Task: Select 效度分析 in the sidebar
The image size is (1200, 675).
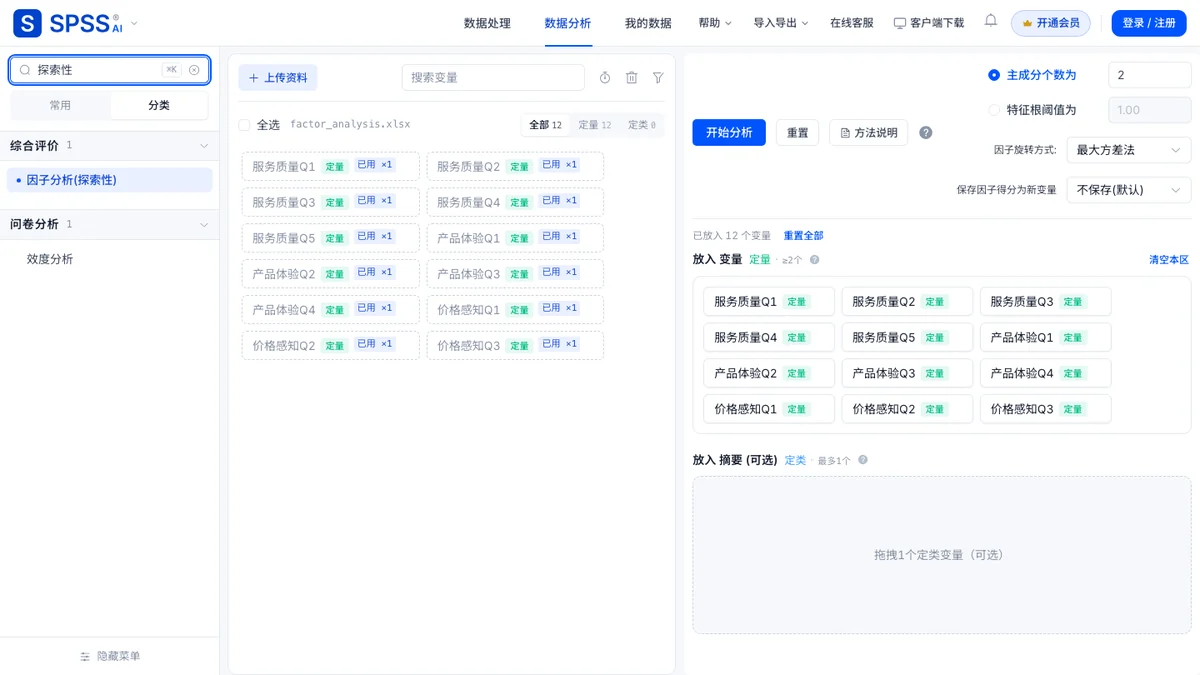Action: [x=50, y=259]
